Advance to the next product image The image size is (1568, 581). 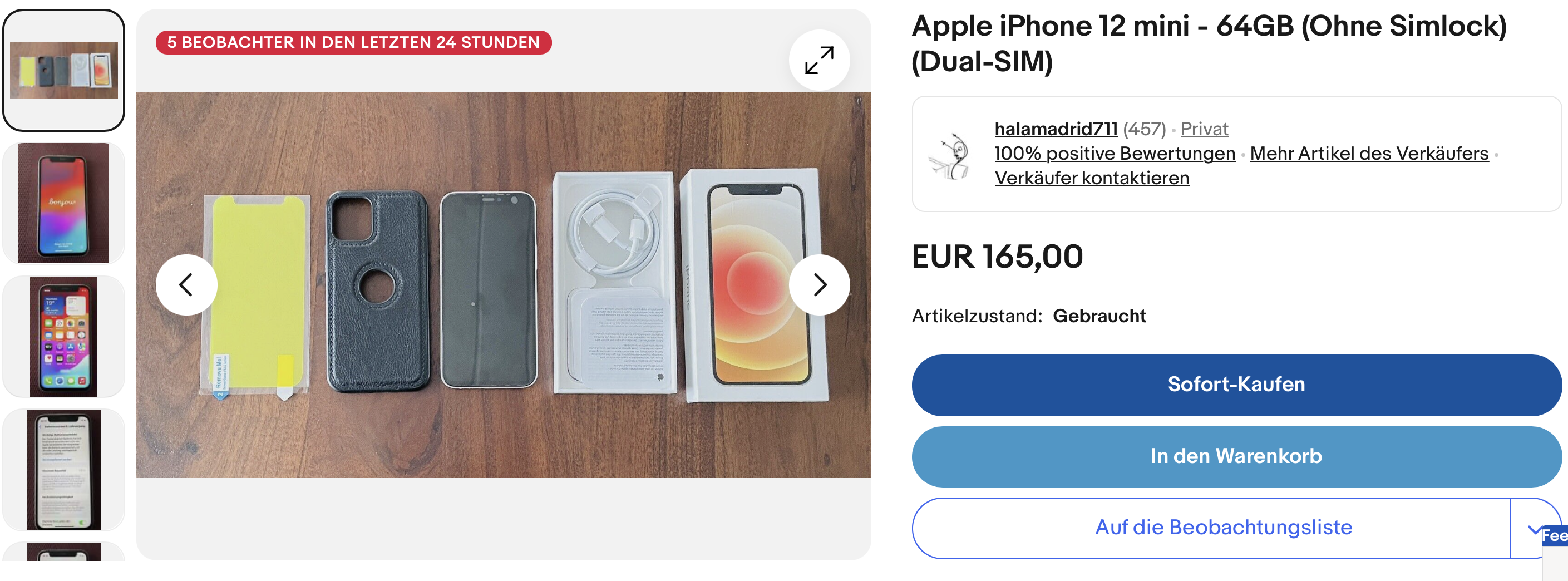coord(819,284)
